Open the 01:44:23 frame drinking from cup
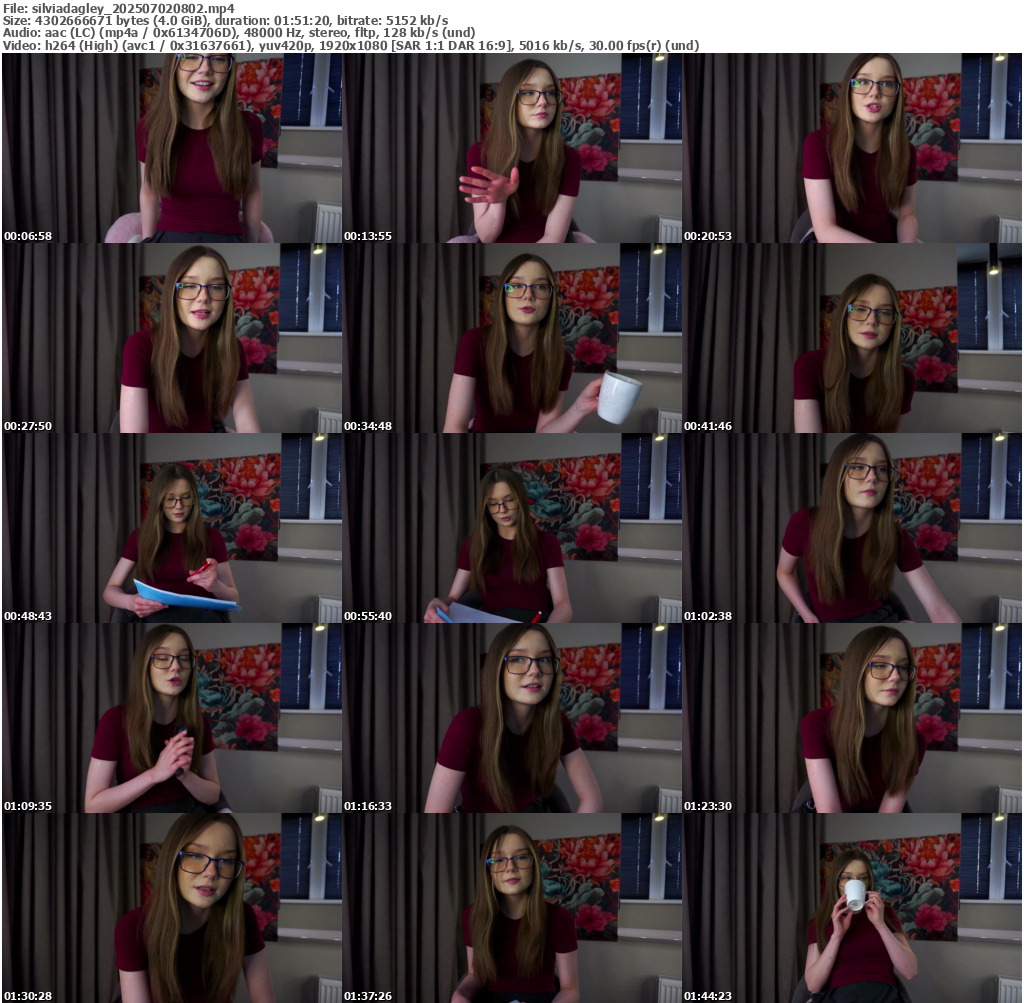The width and height of the screenshot is (1024, 1003). point(852,908)
